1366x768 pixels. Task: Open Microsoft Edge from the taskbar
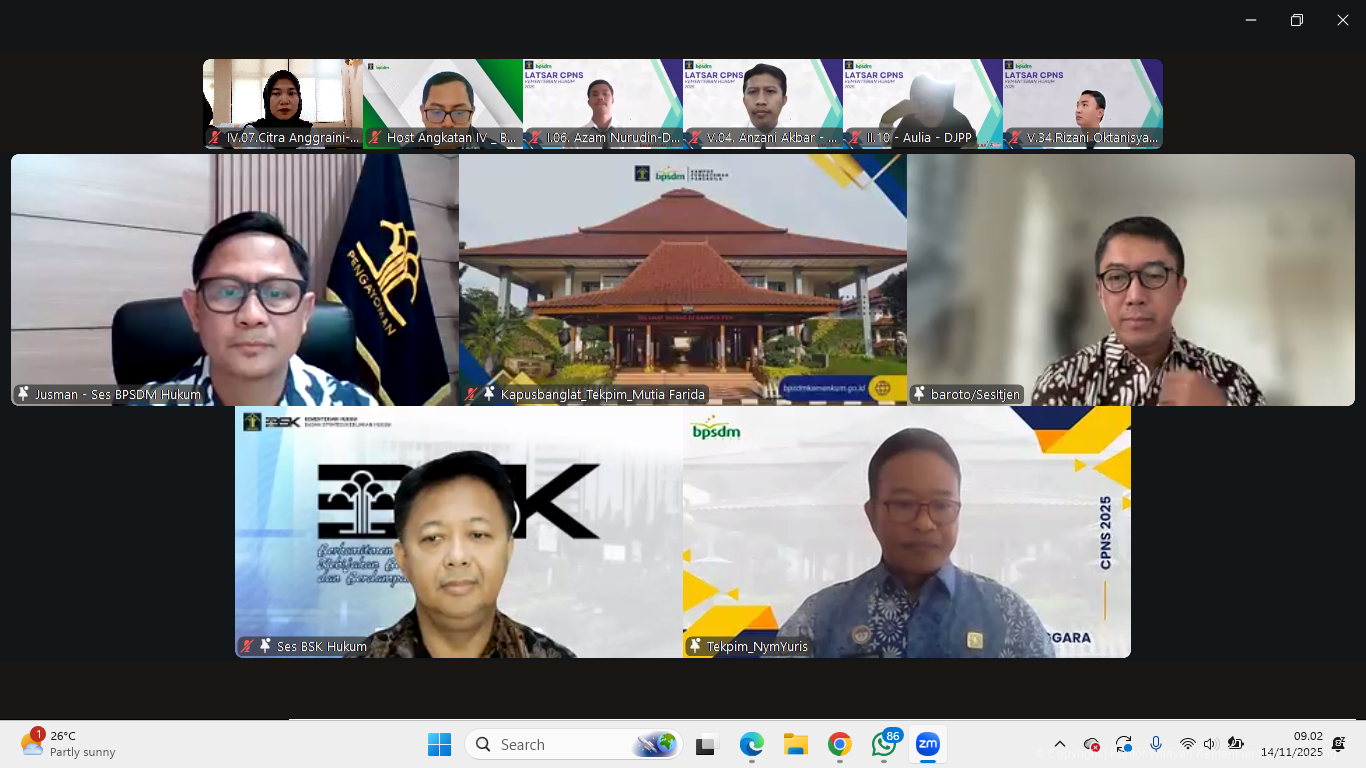(752, 744)
